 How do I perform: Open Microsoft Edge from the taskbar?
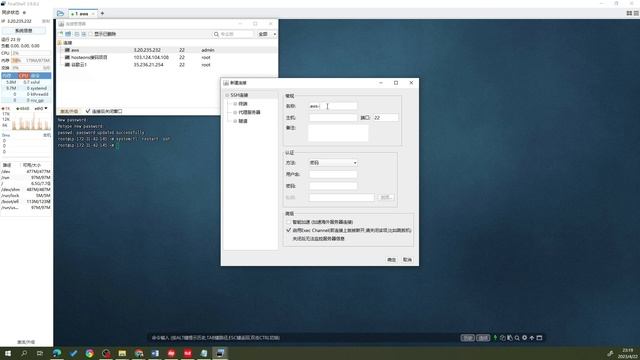(57, 353)
